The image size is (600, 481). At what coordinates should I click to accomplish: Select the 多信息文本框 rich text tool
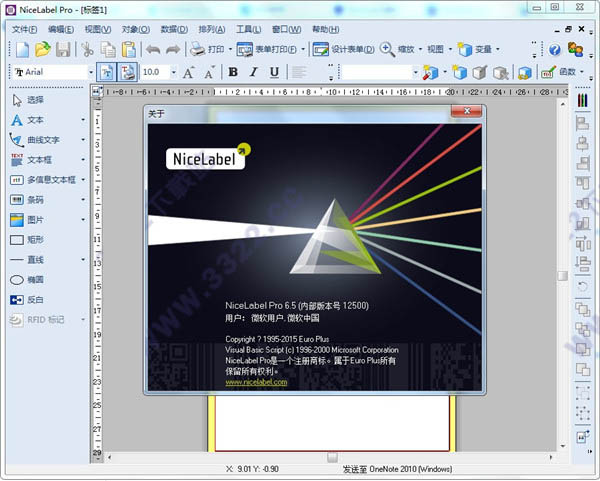43,180
